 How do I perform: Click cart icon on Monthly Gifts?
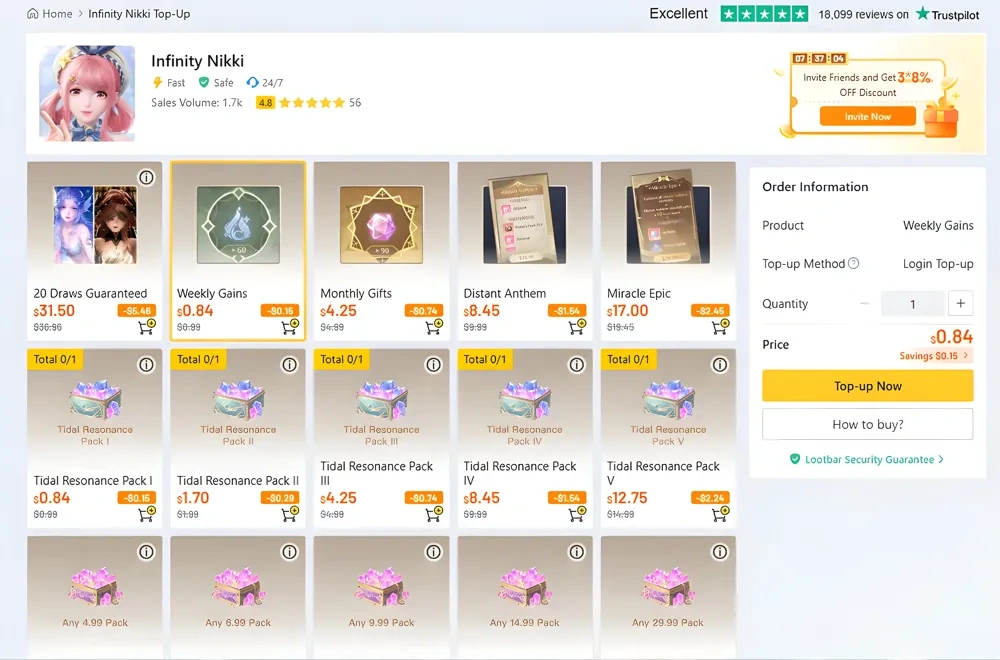[434, 327]
